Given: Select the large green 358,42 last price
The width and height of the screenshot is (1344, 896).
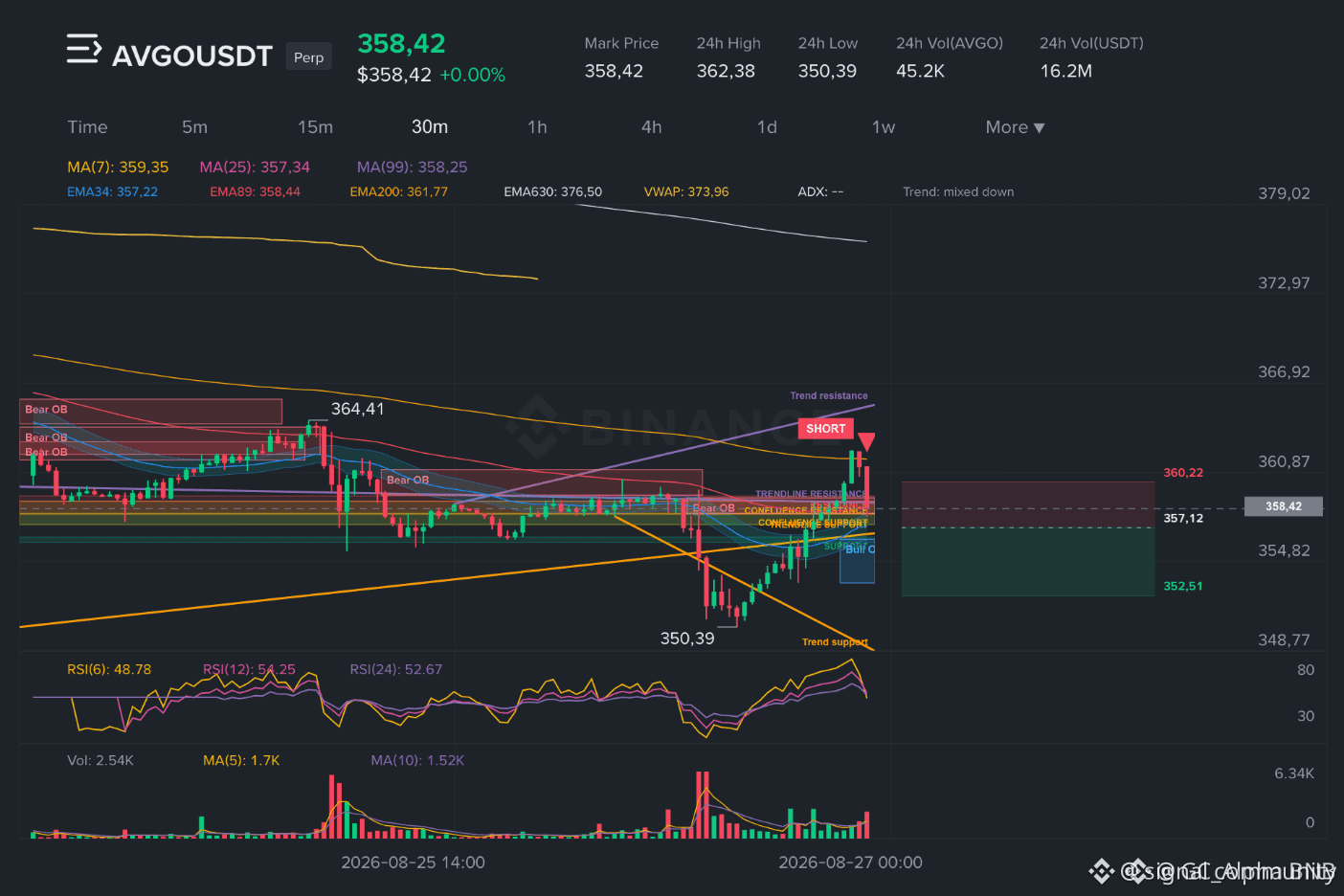Looking at the screenshot, I should point(401,43).
